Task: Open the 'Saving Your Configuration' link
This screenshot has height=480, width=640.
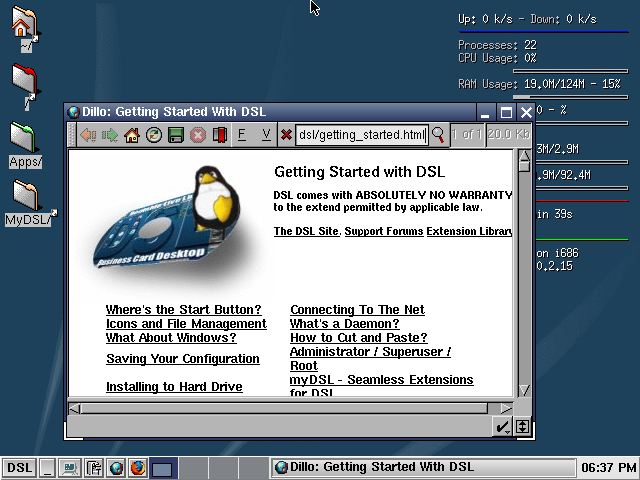Action: (183, 359)
